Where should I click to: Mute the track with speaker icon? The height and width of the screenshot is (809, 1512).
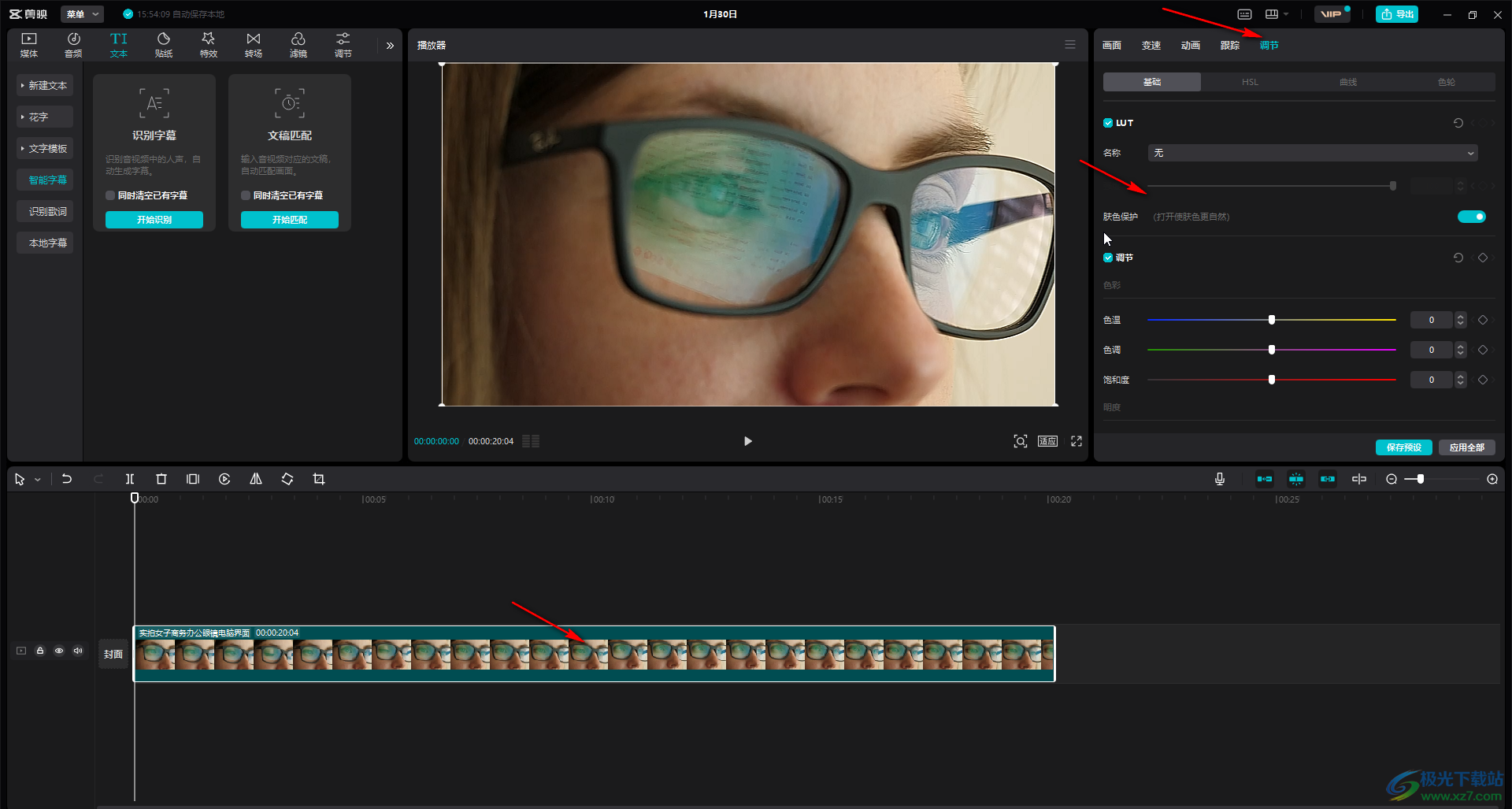point(78,651)
